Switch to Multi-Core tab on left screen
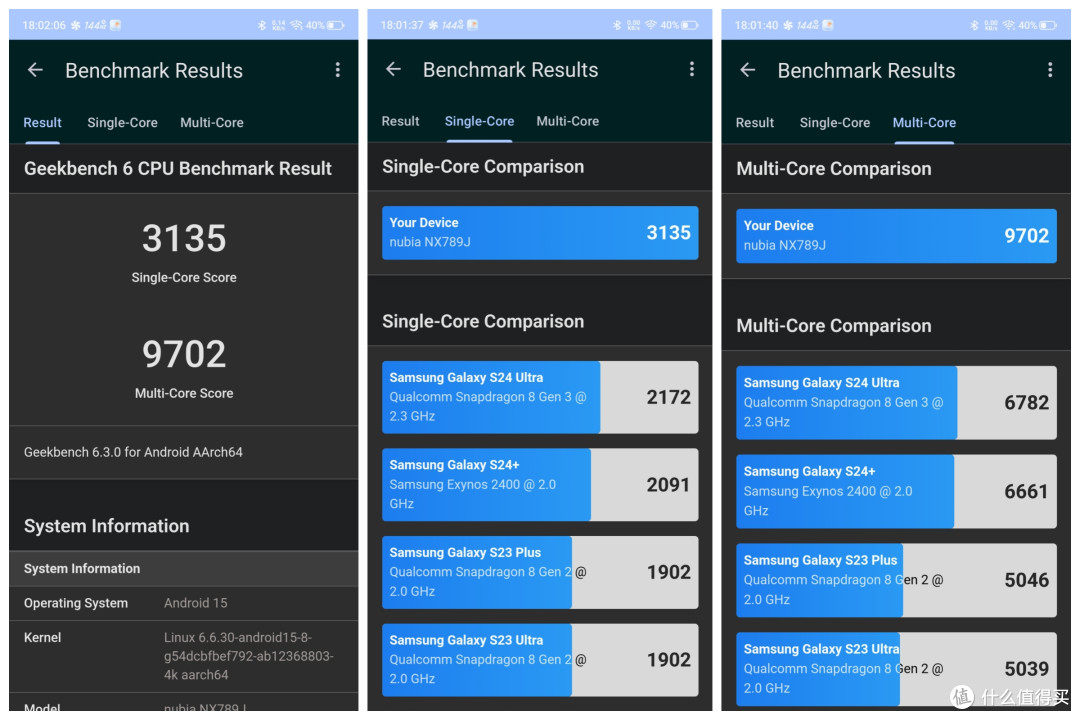Viewport: 1080px width, 720px height. 212,123
